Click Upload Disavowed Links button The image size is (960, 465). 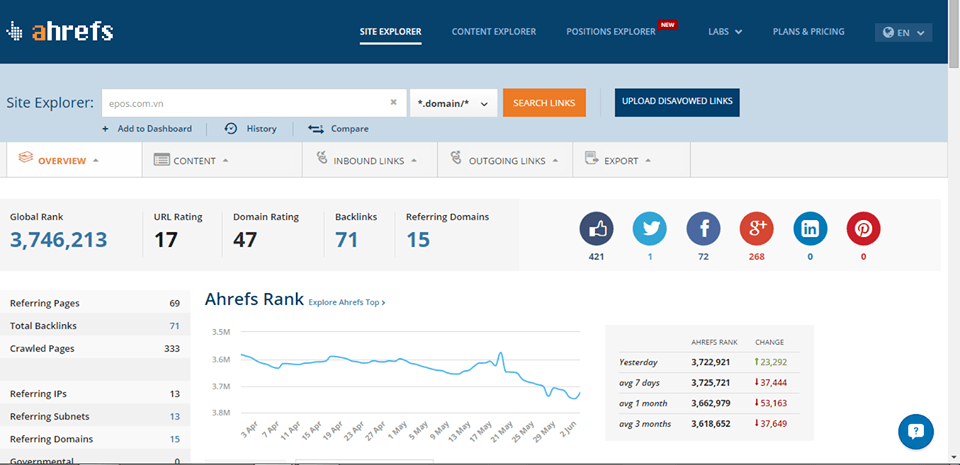pos(677,102)
